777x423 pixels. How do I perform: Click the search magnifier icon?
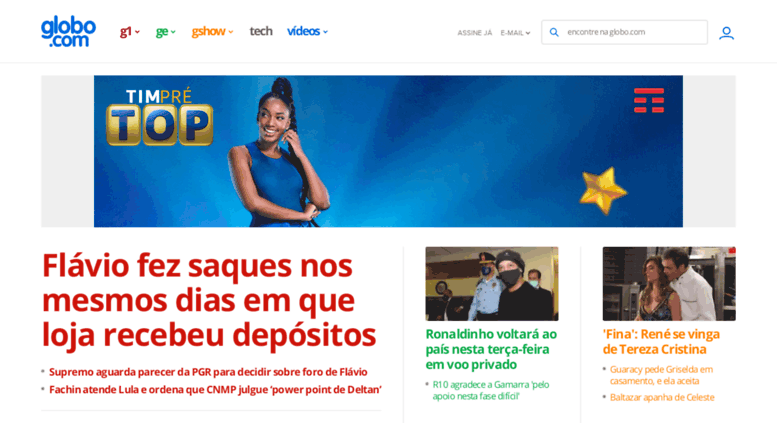554,32
